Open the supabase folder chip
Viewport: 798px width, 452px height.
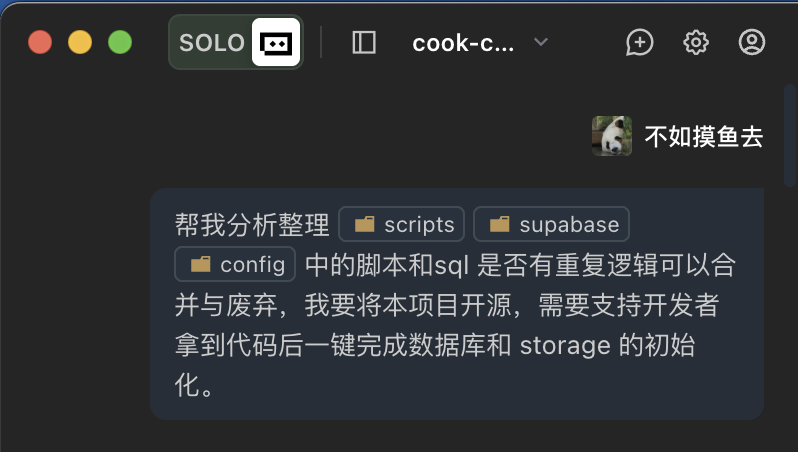point(551,224)
